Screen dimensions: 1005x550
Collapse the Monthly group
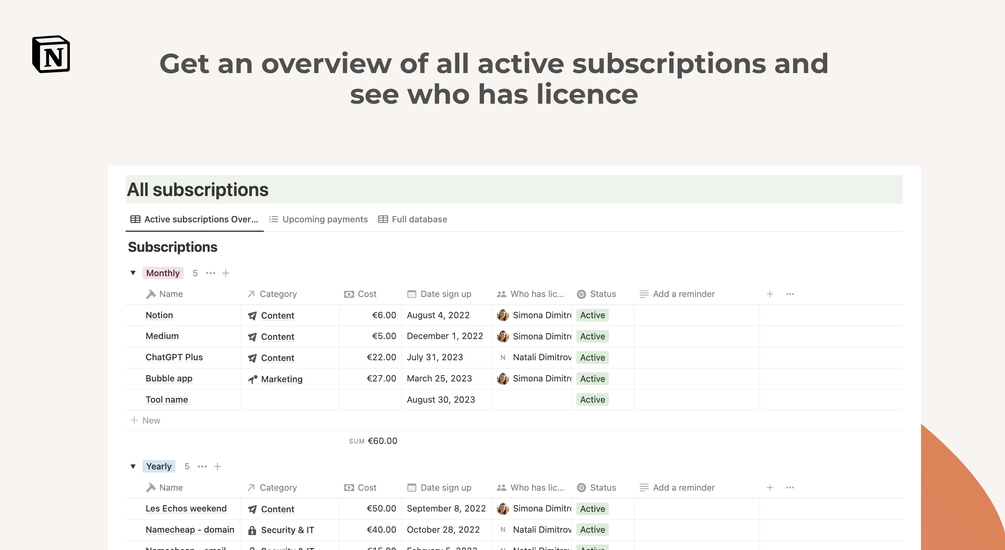click(x=133, y=273)
